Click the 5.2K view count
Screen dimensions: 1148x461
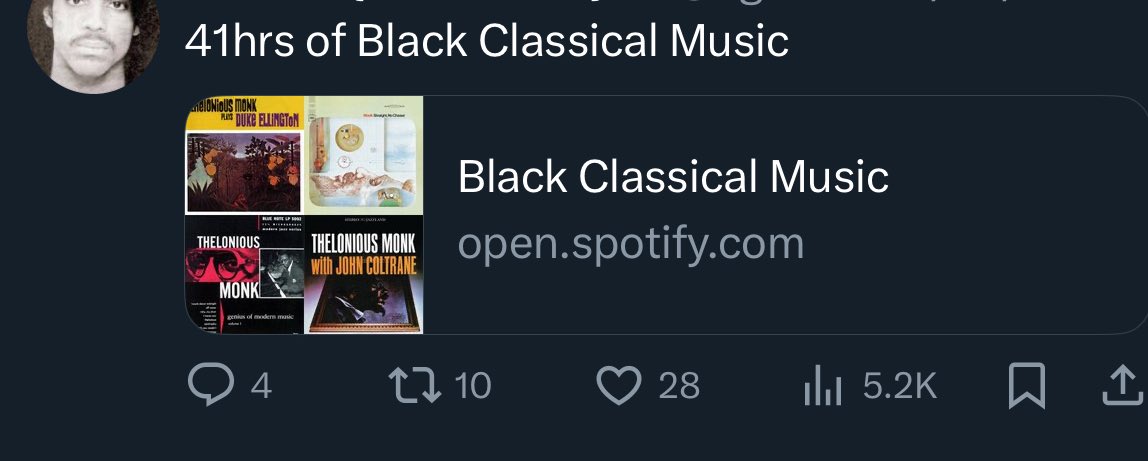coord(900,386)
